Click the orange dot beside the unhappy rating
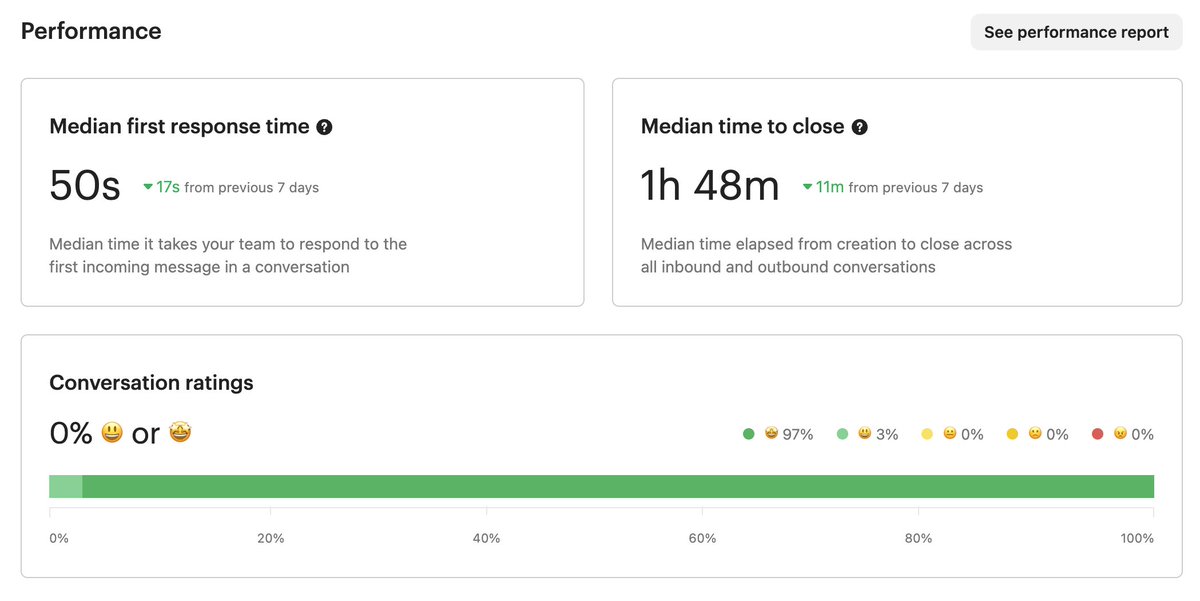 coord(1012,434)
